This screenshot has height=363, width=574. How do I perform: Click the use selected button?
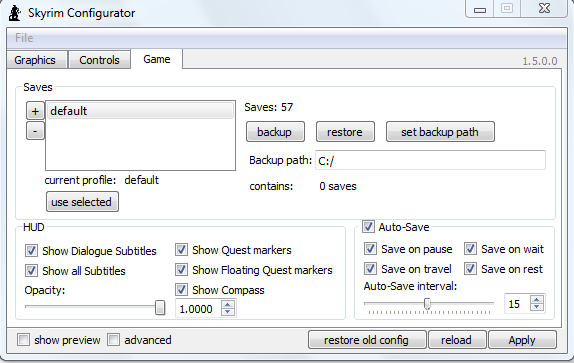pos(82,202)
